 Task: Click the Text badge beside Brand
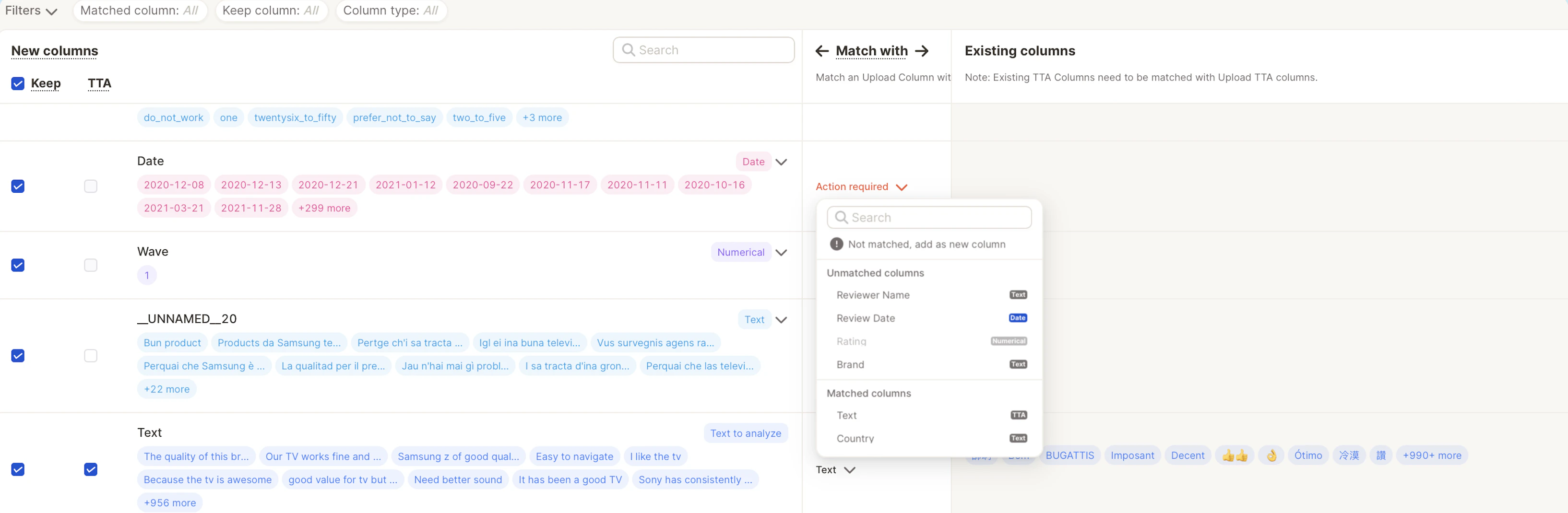pos(1018,364)
